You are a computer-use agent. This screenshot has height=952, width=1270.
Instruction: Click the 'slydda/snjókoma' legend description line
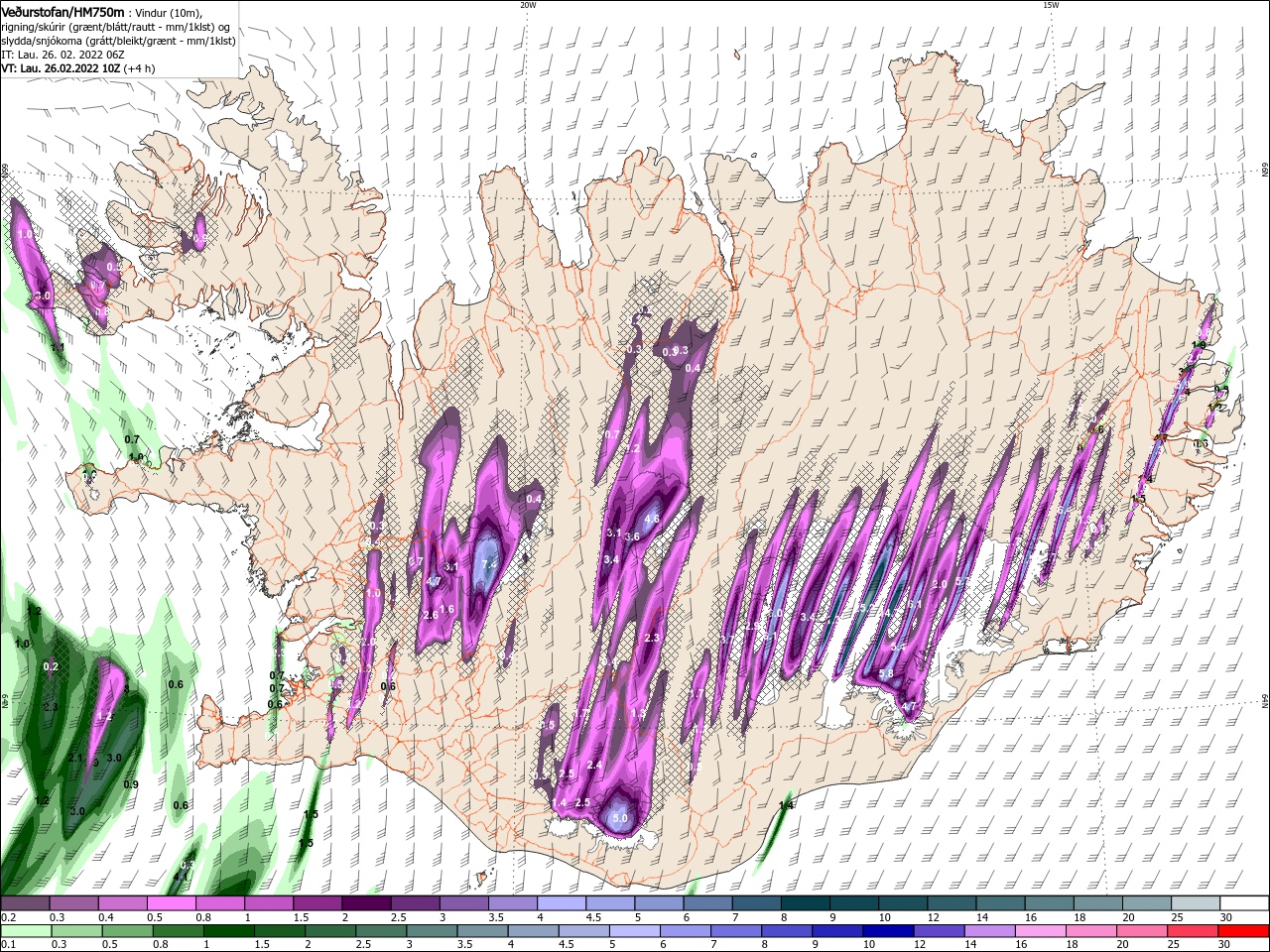118,41
